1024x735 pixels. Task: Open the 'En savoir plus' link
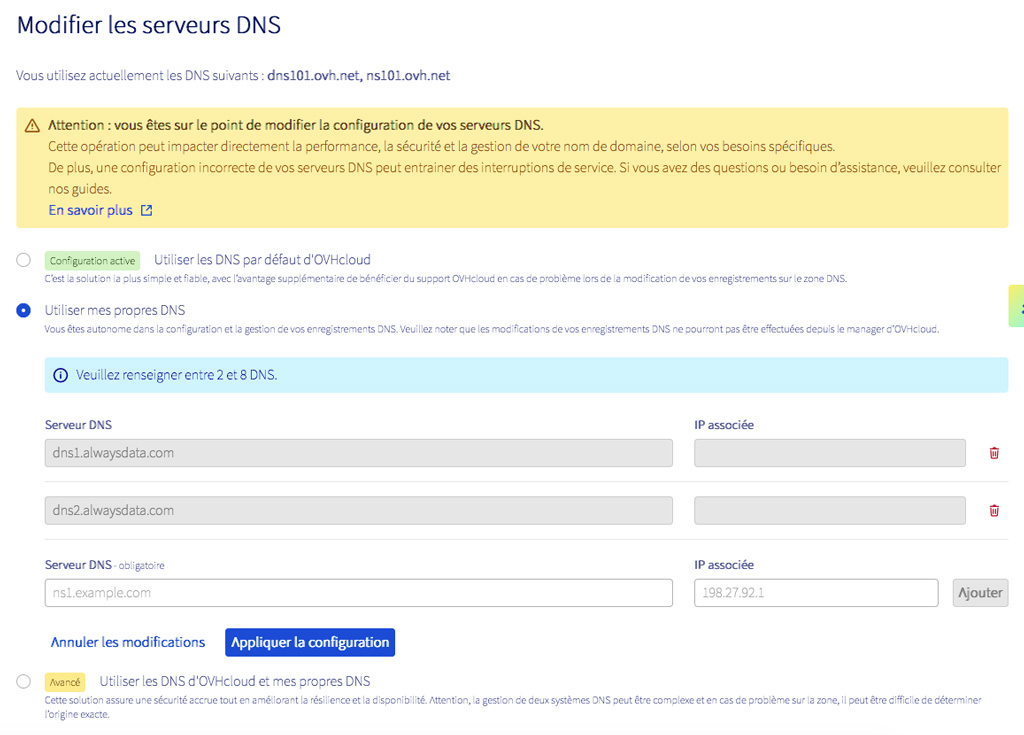91,210
